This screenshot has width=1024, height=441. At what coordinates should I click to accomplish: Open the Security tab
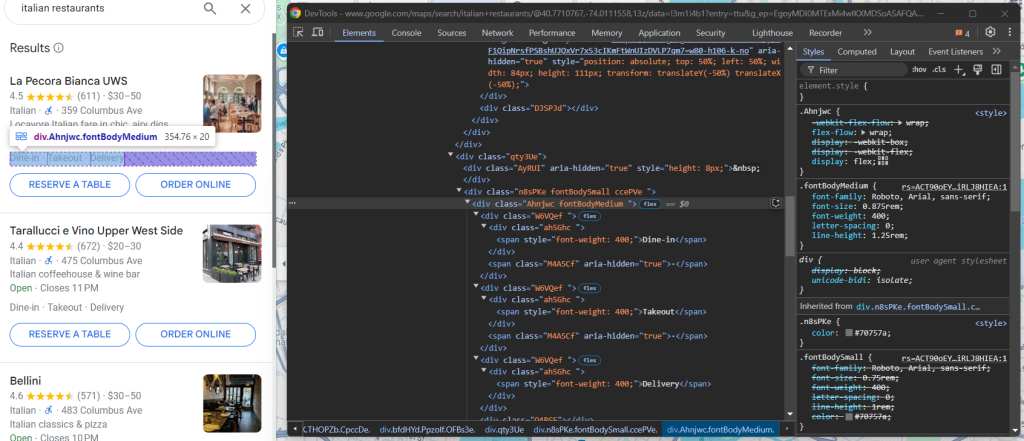[x=711, y=33]
